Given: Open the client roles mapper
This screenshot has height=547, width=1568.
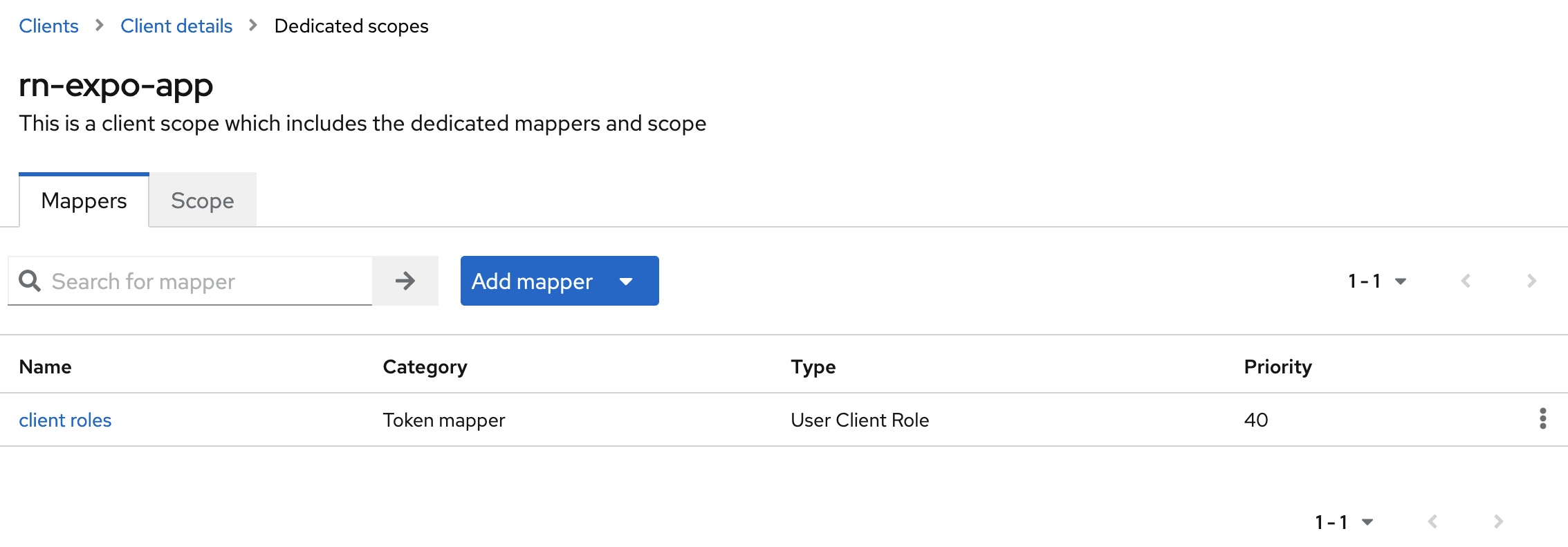Looking at the screenshot, I should click(x=65, y=420).
